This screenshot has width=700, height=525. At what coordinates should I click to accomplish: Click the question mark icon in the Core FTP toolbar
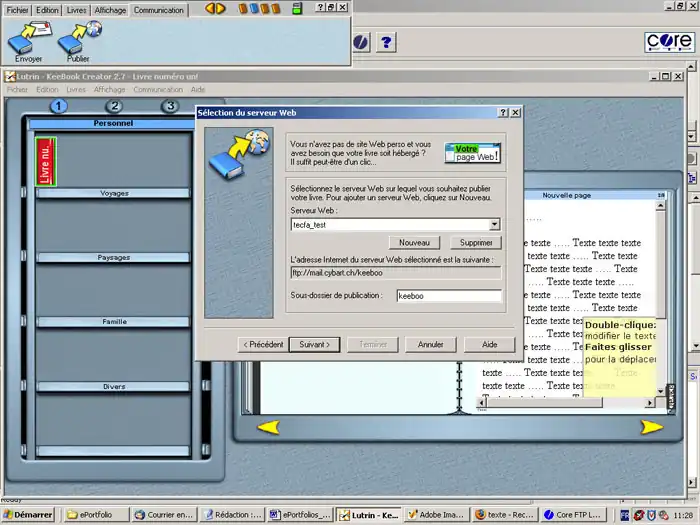(386, 43)
